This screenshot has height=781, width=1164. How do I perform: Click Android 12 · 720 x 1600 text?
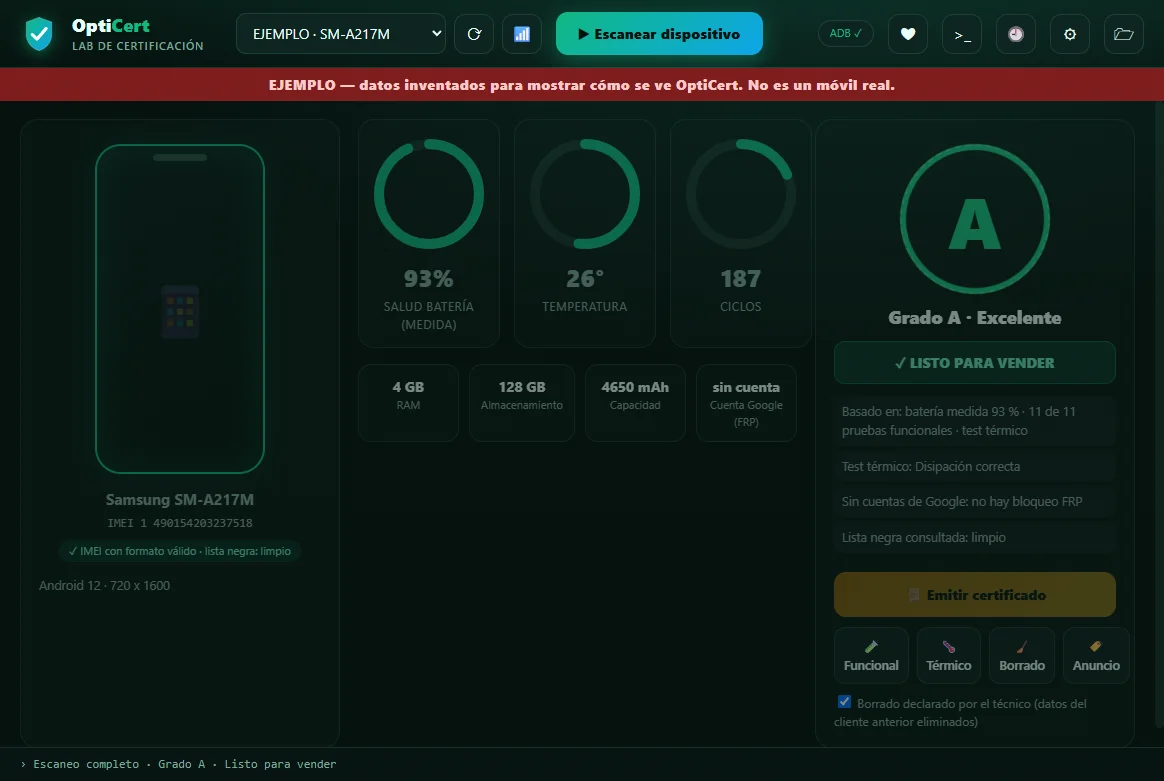point(105,586)
